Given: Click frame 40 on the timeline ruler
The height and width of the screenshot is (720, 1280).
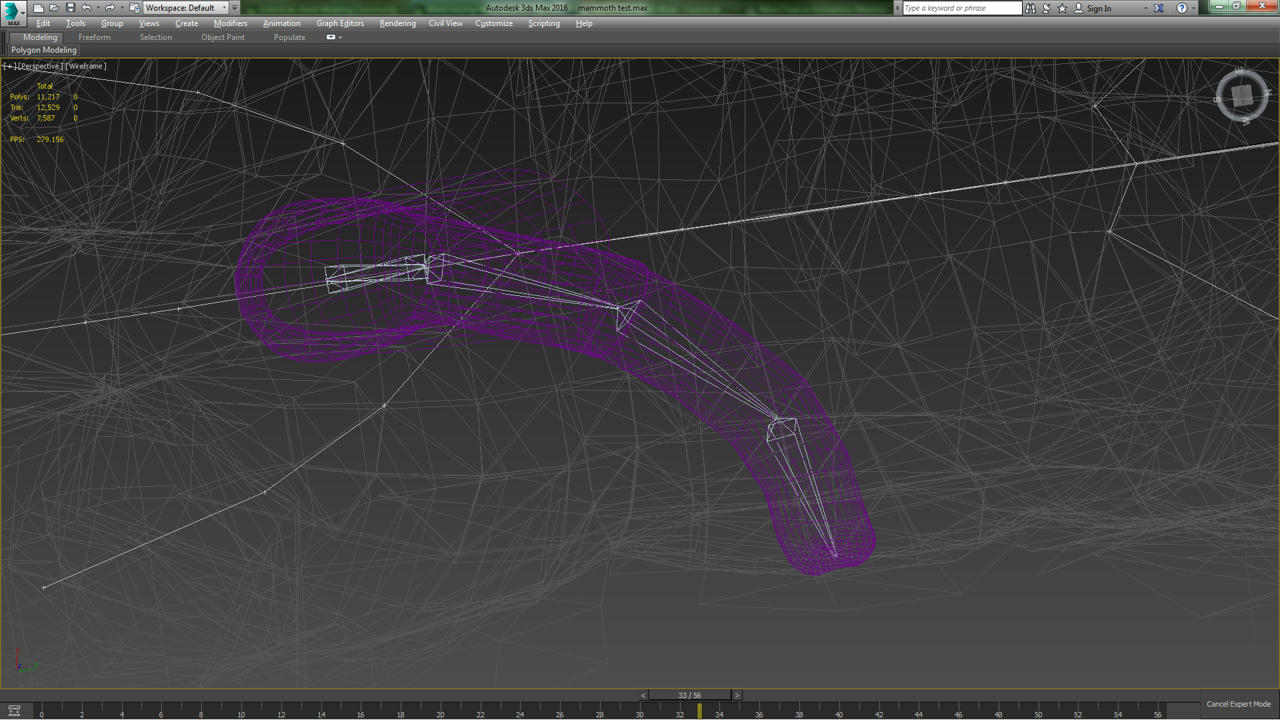Looking at the screenshot, I should 838,714.
